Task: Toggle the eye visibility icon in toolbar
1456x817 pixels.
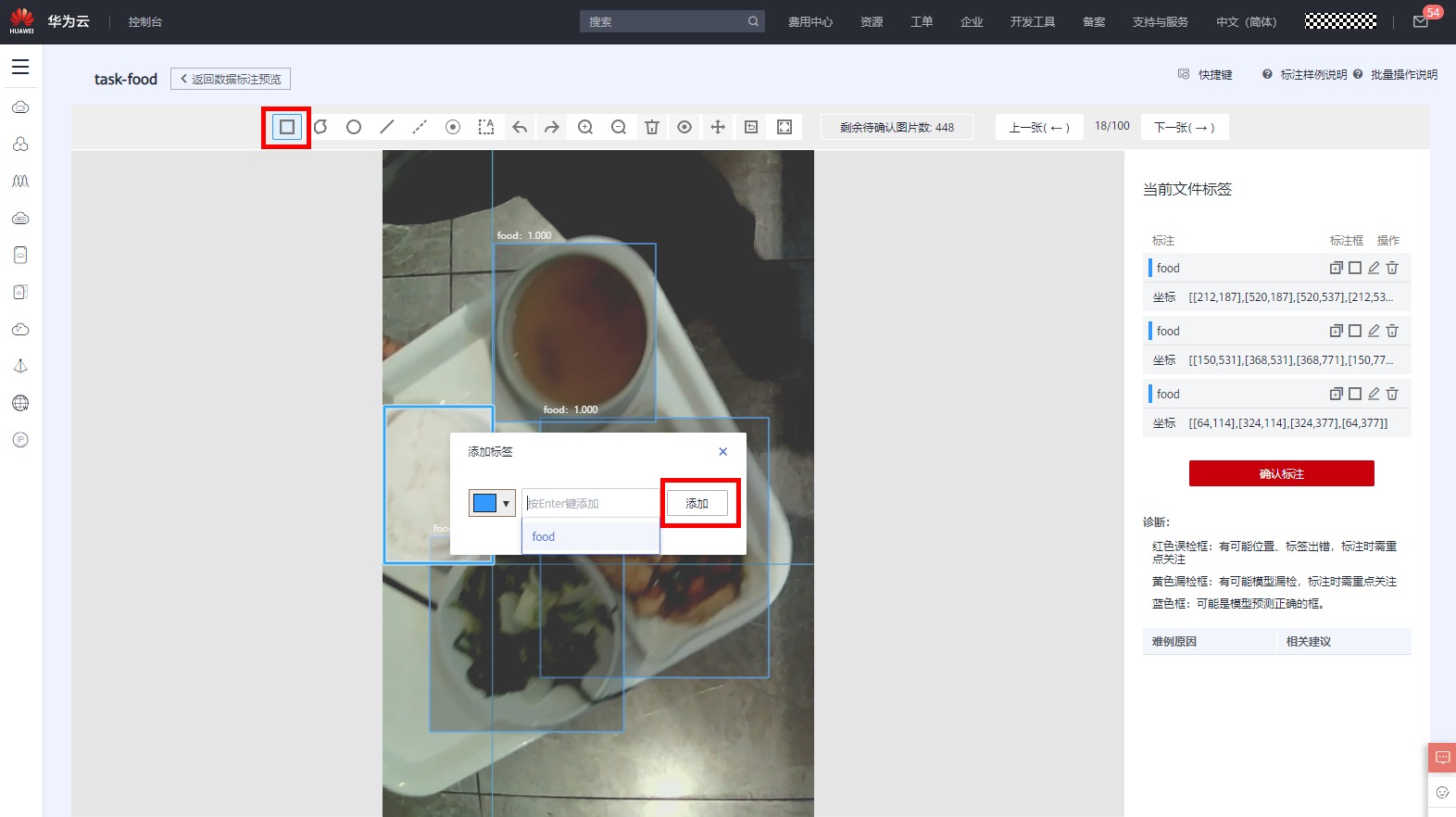Action: pos(684,127)
